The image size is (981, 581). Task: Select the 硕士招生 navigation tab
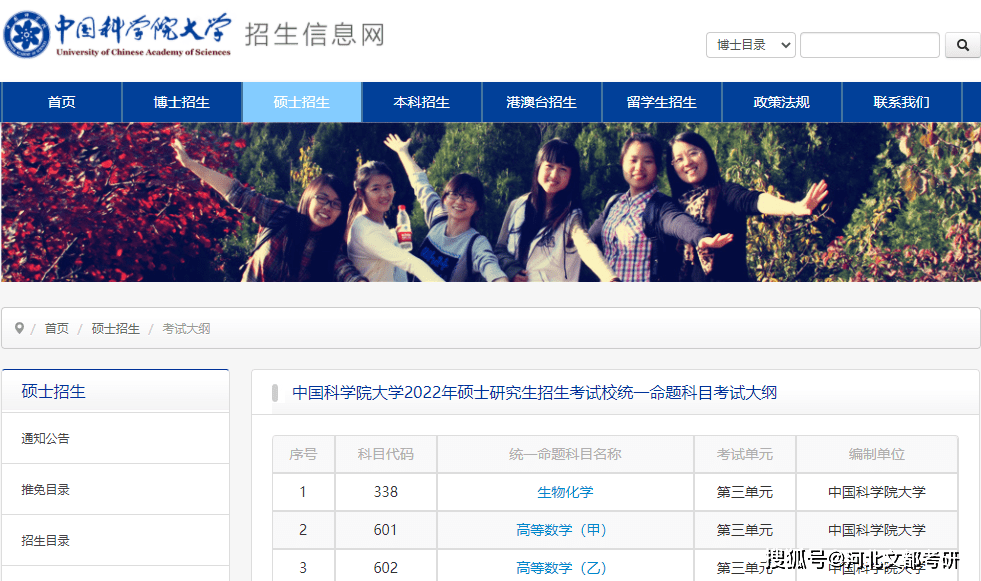click(x=301, y=102)
